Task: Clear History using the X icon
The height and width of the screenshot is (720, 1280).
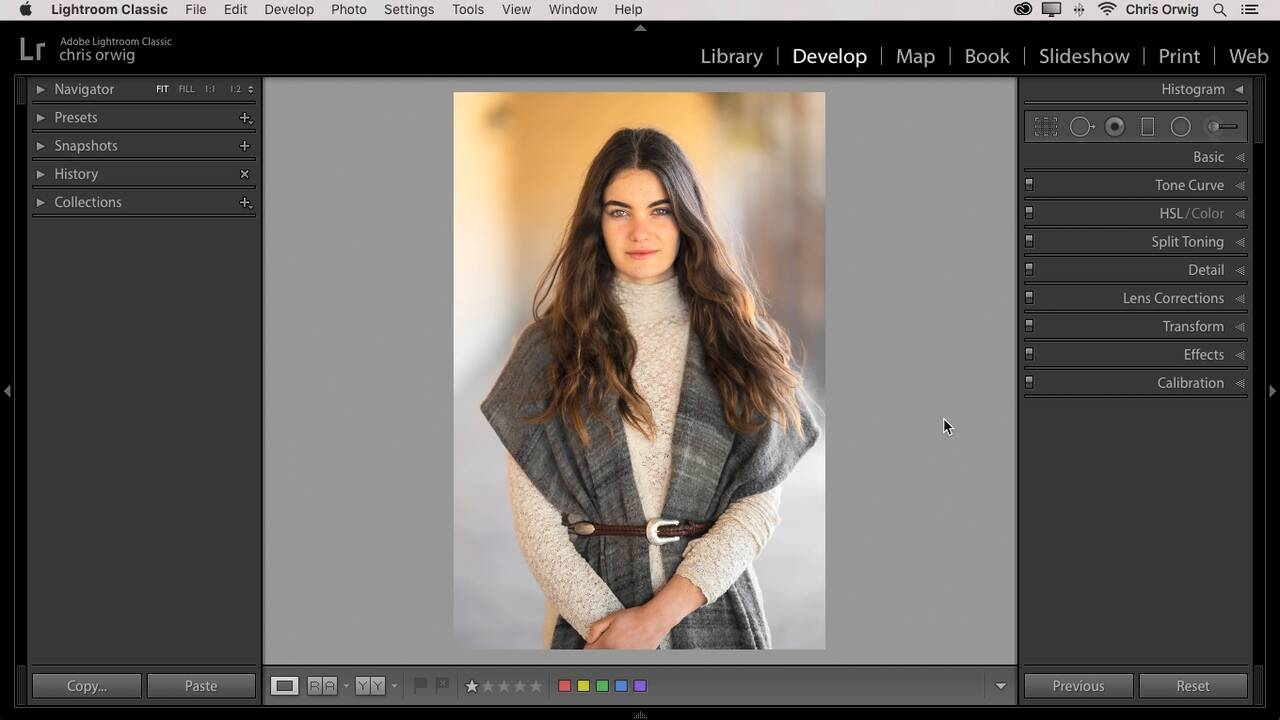Action: (244, 174)
